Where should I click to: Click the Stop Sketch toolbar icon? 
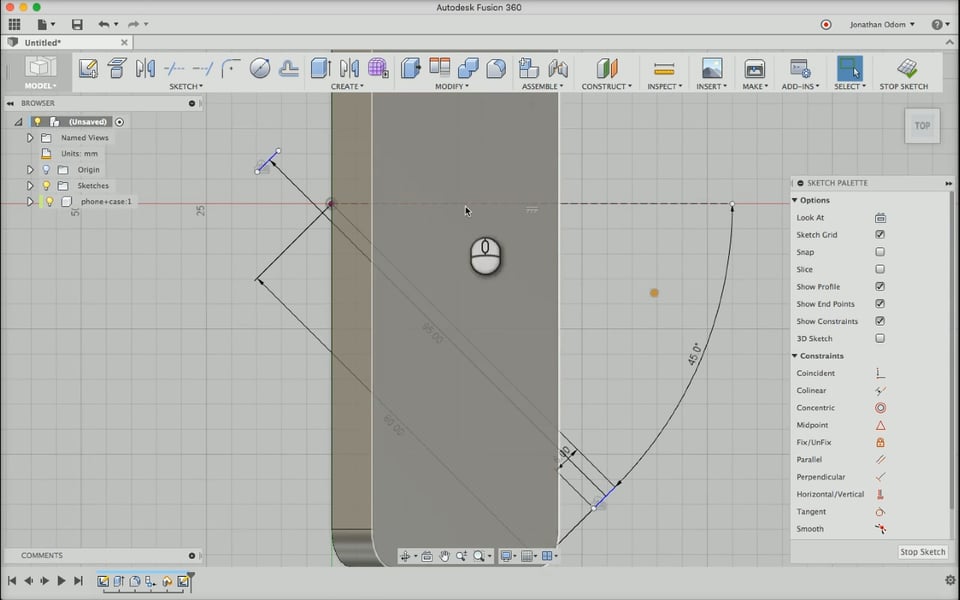[x=907, y=68]
